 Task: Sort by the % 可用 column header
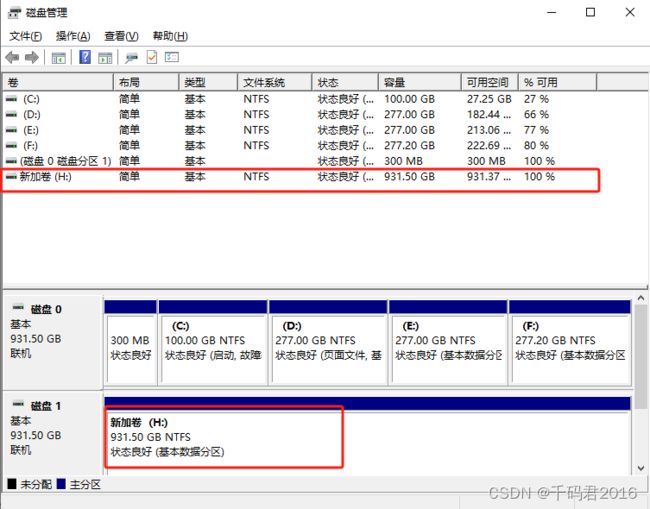click(x=558, y=82)
